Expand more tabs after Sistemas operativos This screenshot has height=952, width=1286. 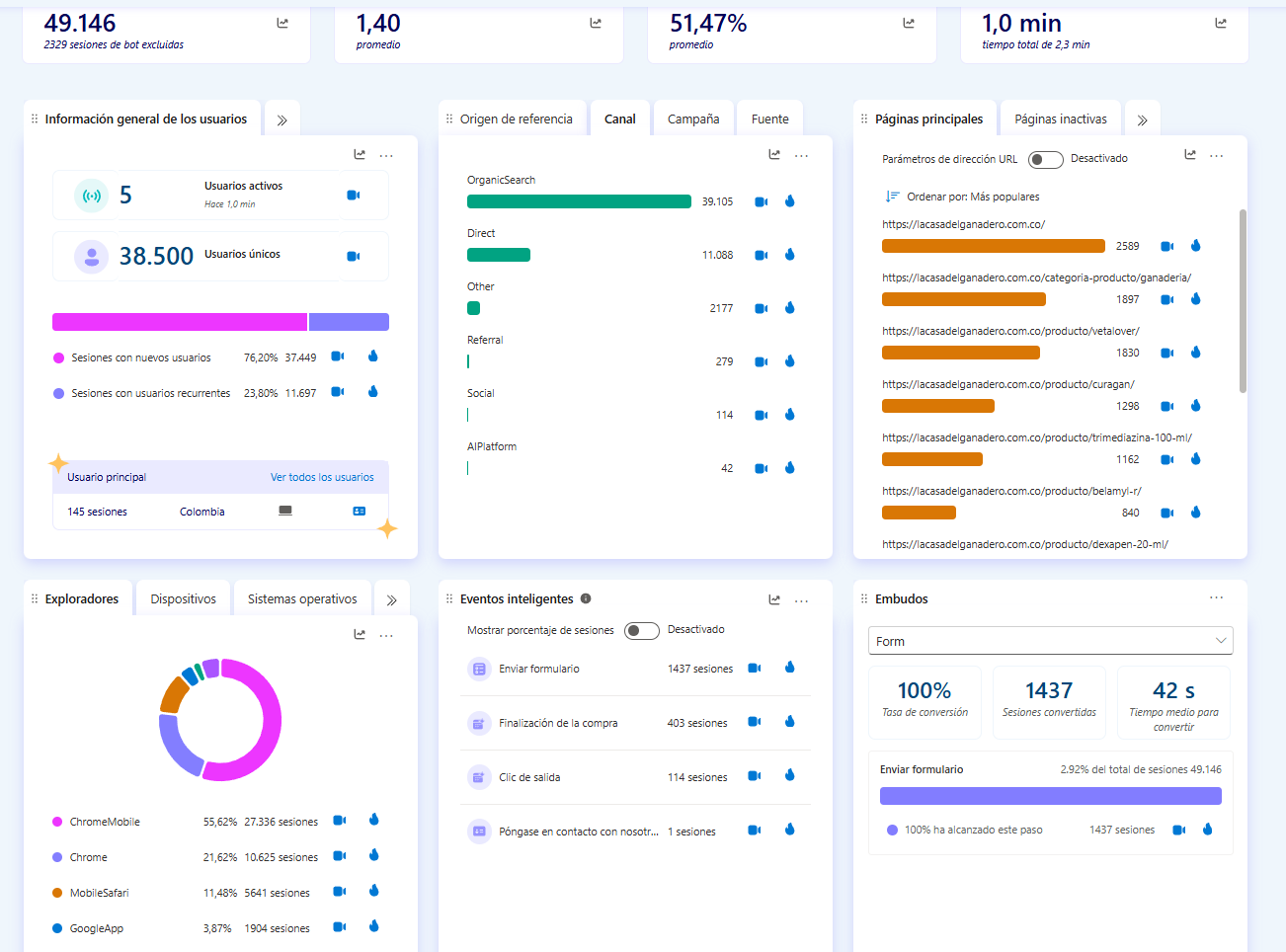(392, 600)
